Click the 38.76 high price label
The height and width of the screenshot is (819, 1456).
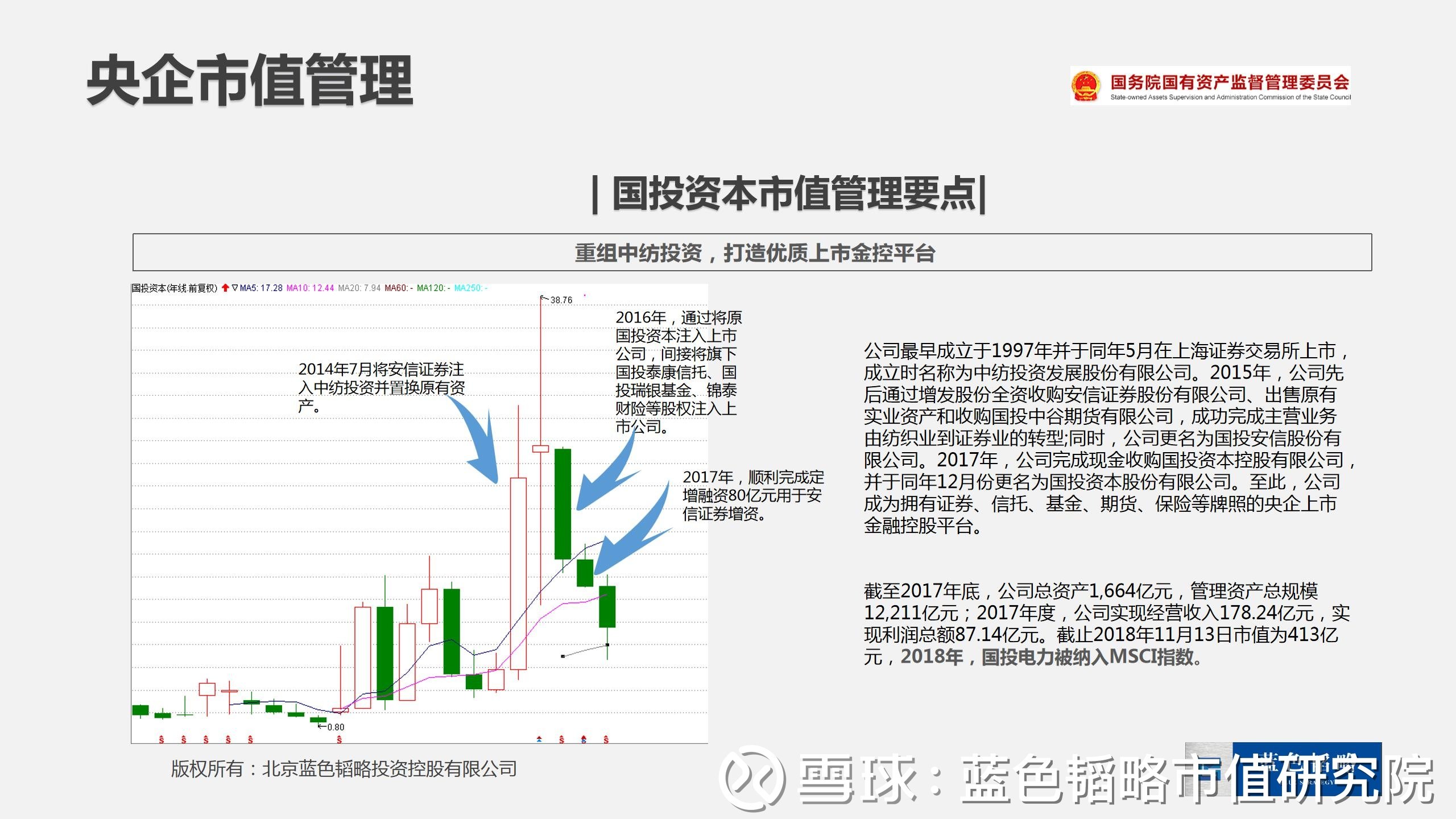point(561,300)
